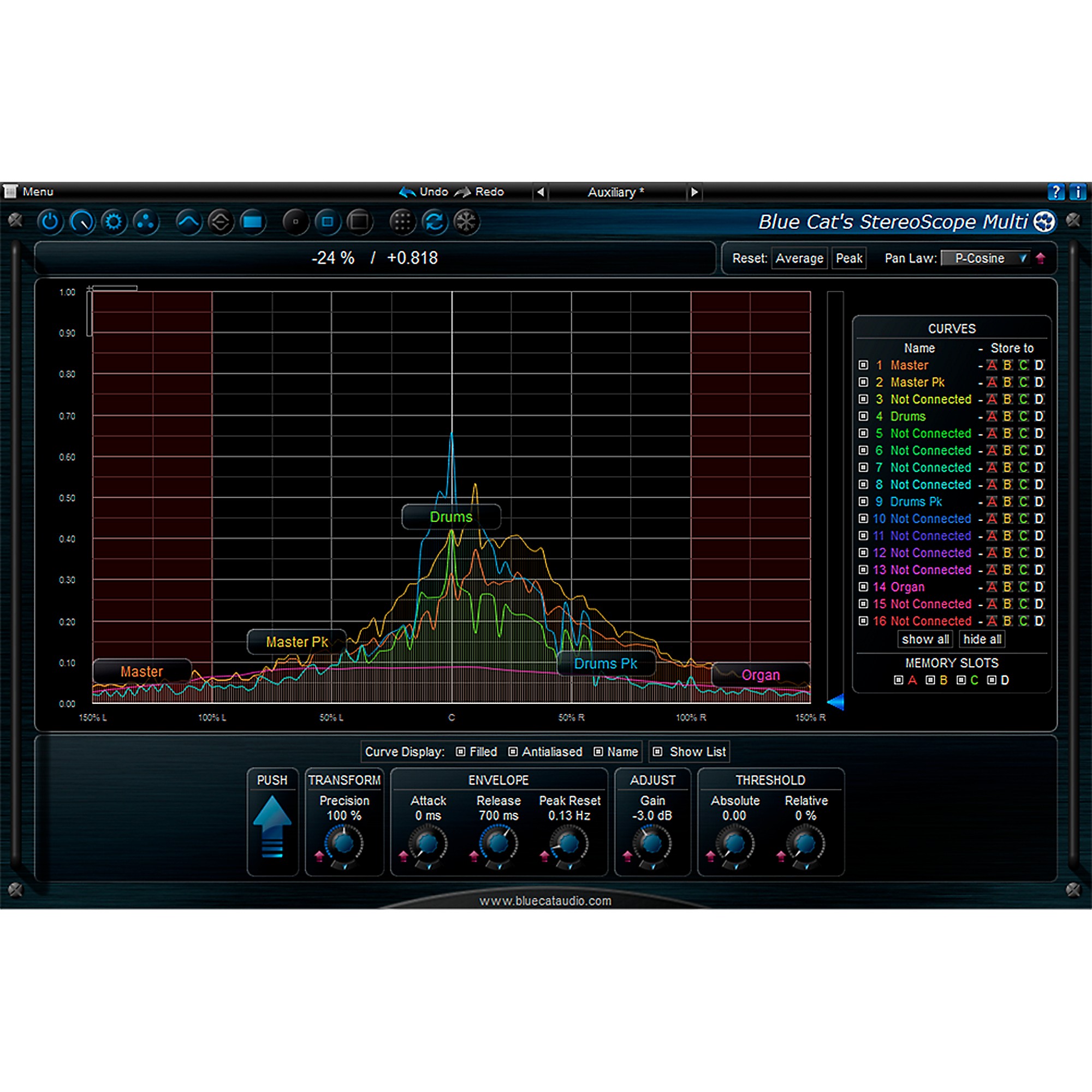Select the knob/dial icon in the top toolbar

pyautogui.click(x=82, y=222)
